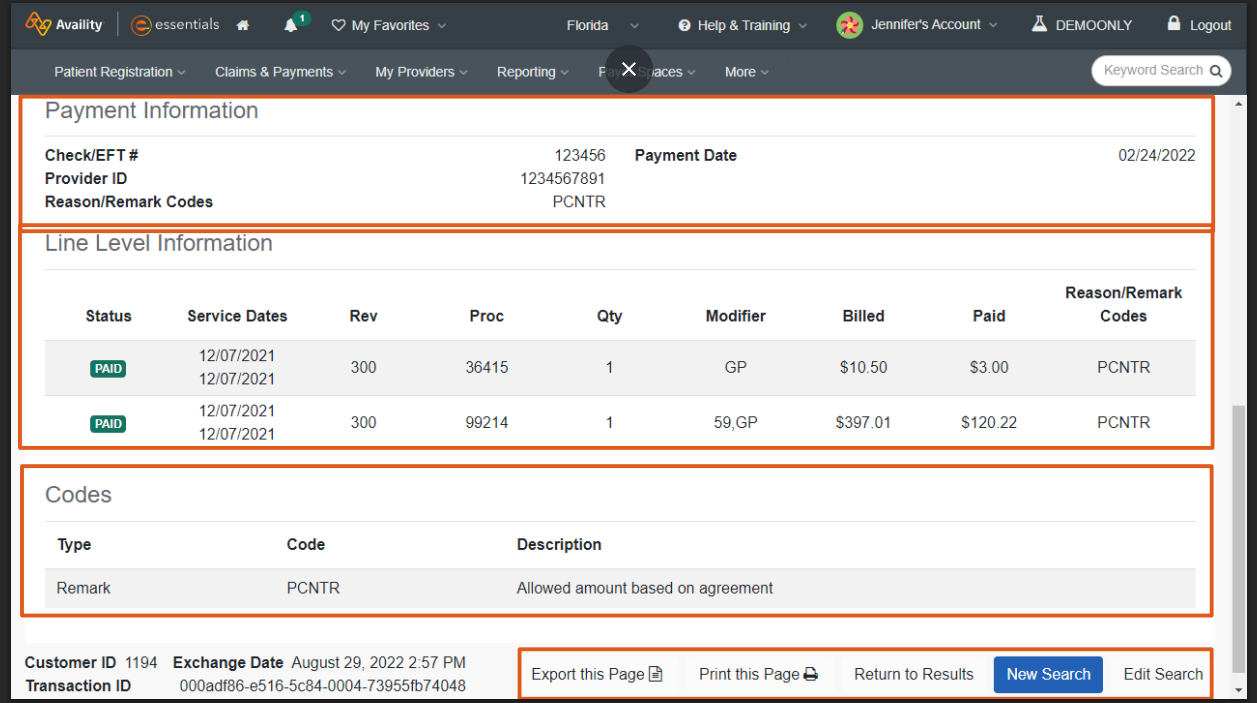The image size is (1257, 703).
Task: Click inside the Keyword Search field
Action: [x=1150, y=71]
